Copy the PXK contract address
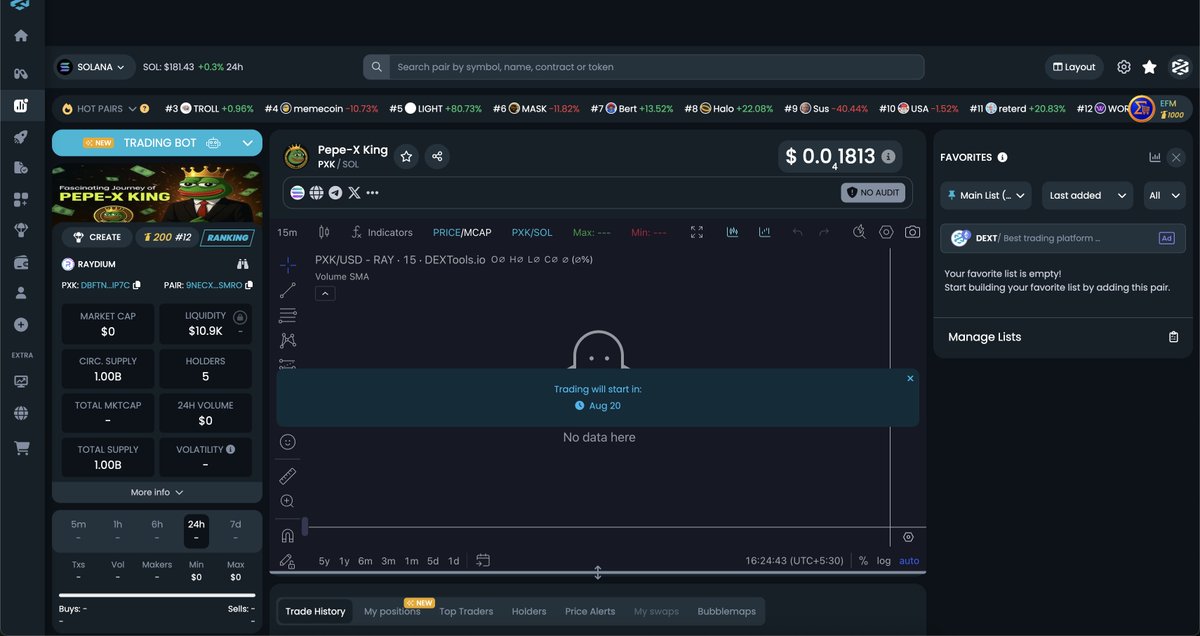The height and width of the screenshot is (636, 1200). pyautogui.click(x=137, y=285)
